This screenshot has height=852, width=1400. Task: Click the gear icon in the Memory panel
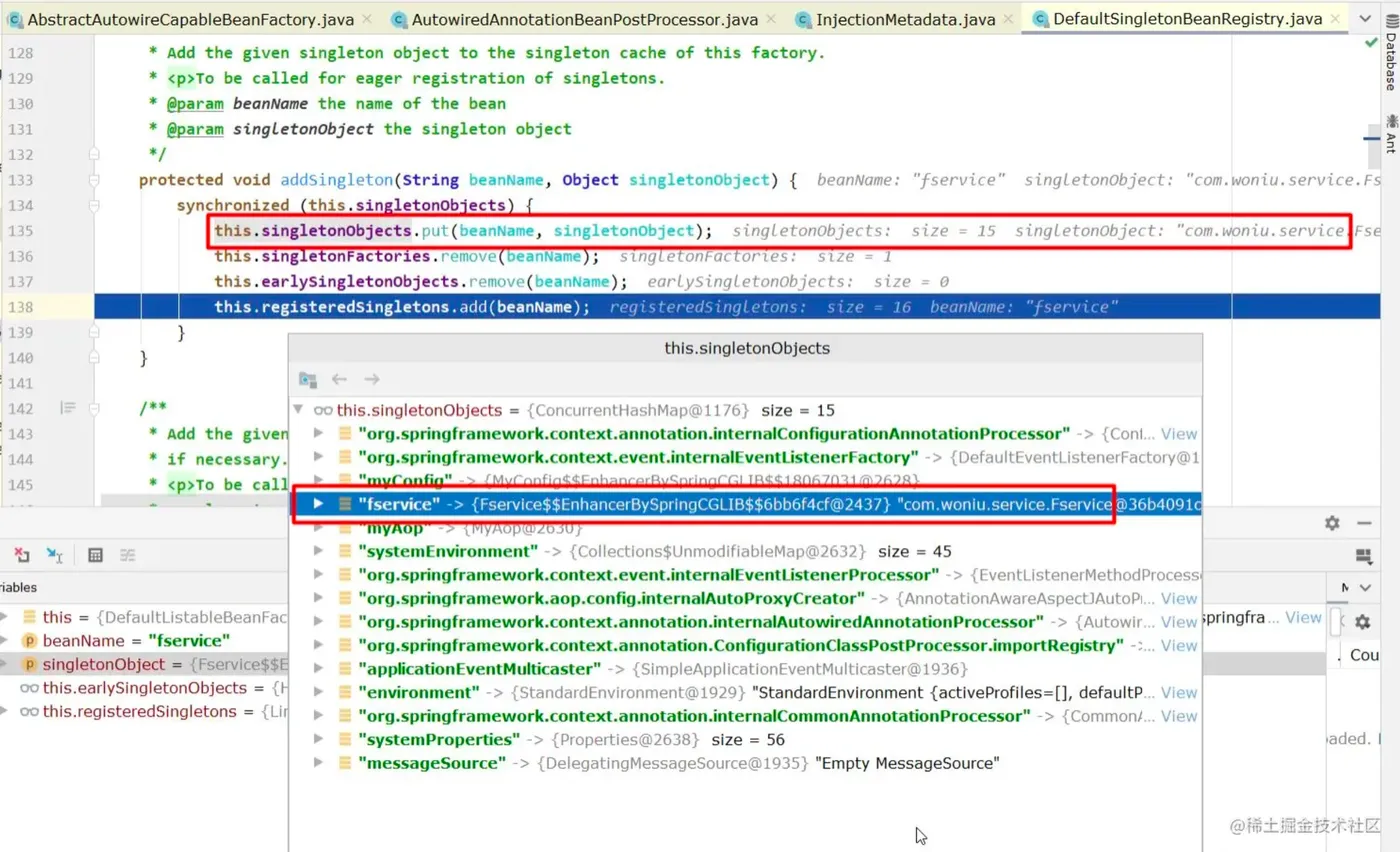[1362, 622]
